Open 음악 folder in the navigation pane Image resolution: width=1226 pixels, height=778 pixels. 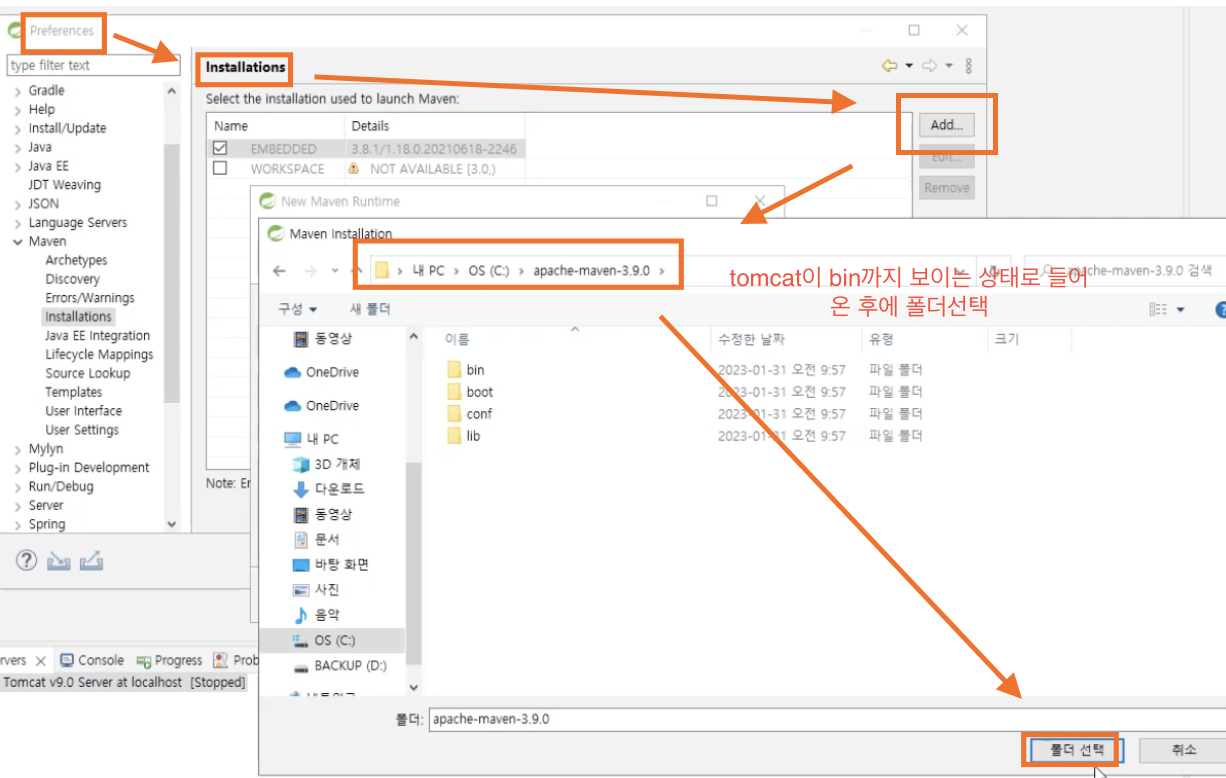click(316, 614)
